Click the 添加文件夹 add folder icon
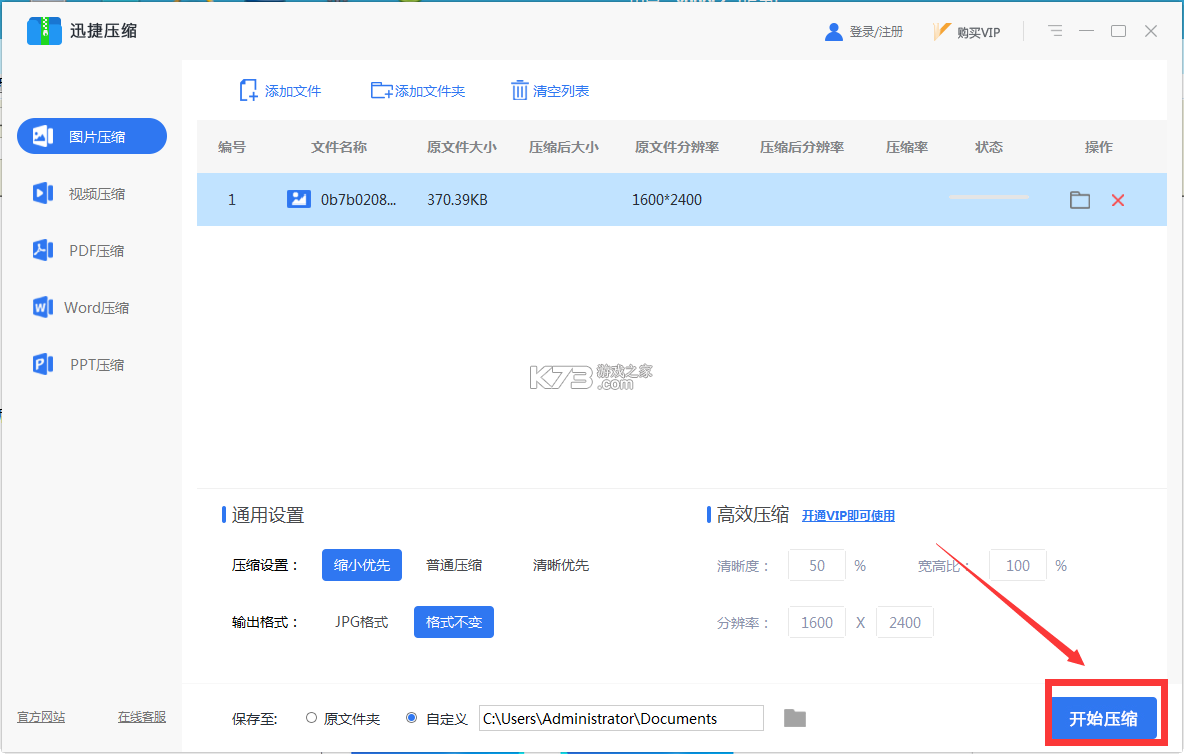The height and width of the screenshot is (754, 1184). pyautogui.click(x=381, y=91)
